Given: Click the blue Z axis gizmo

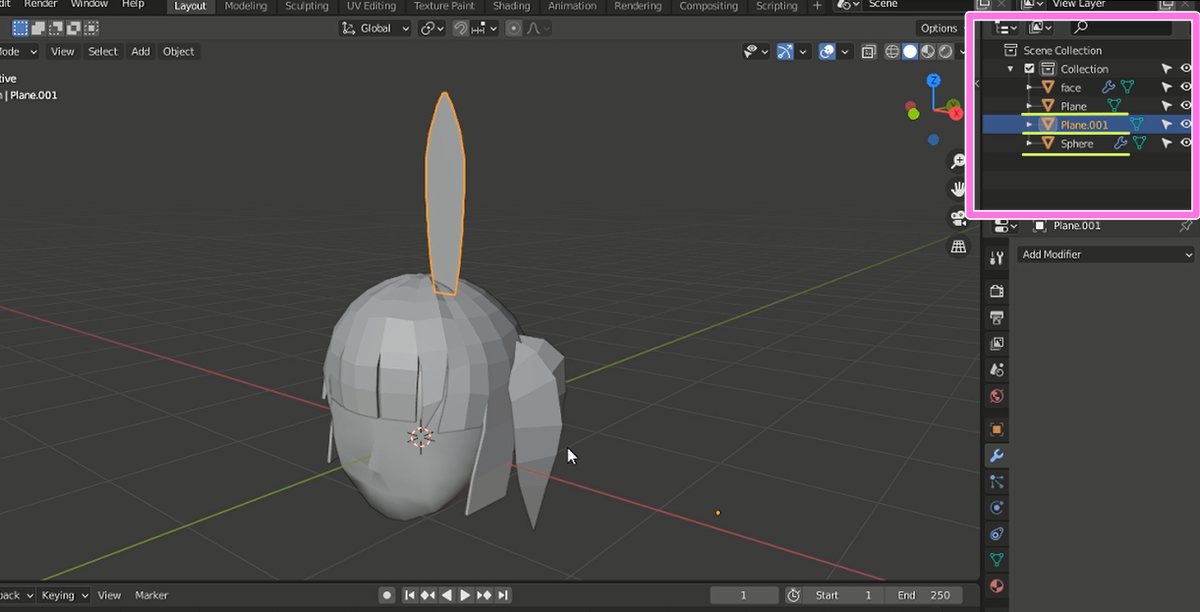Looking at the screenshot, I should pyautogui.click(x=933, y=80).
